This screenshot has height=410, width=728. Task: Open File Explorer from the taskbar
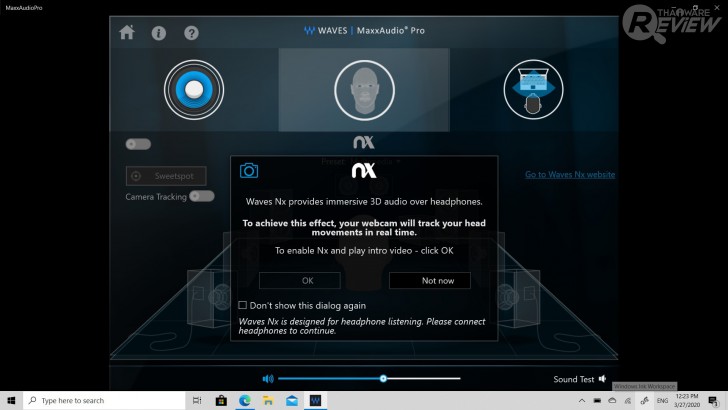click(268, 400)
